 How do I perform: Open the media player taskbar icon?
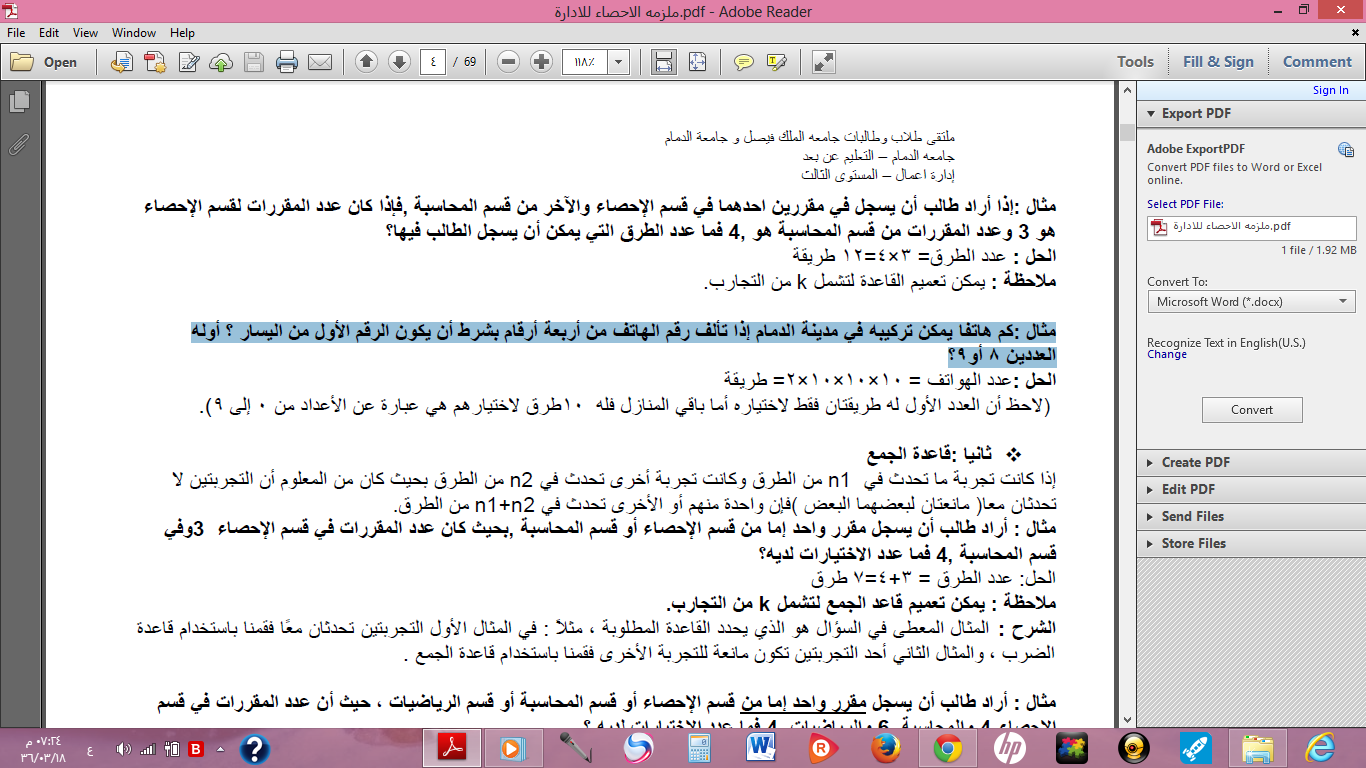coord(513,747)
